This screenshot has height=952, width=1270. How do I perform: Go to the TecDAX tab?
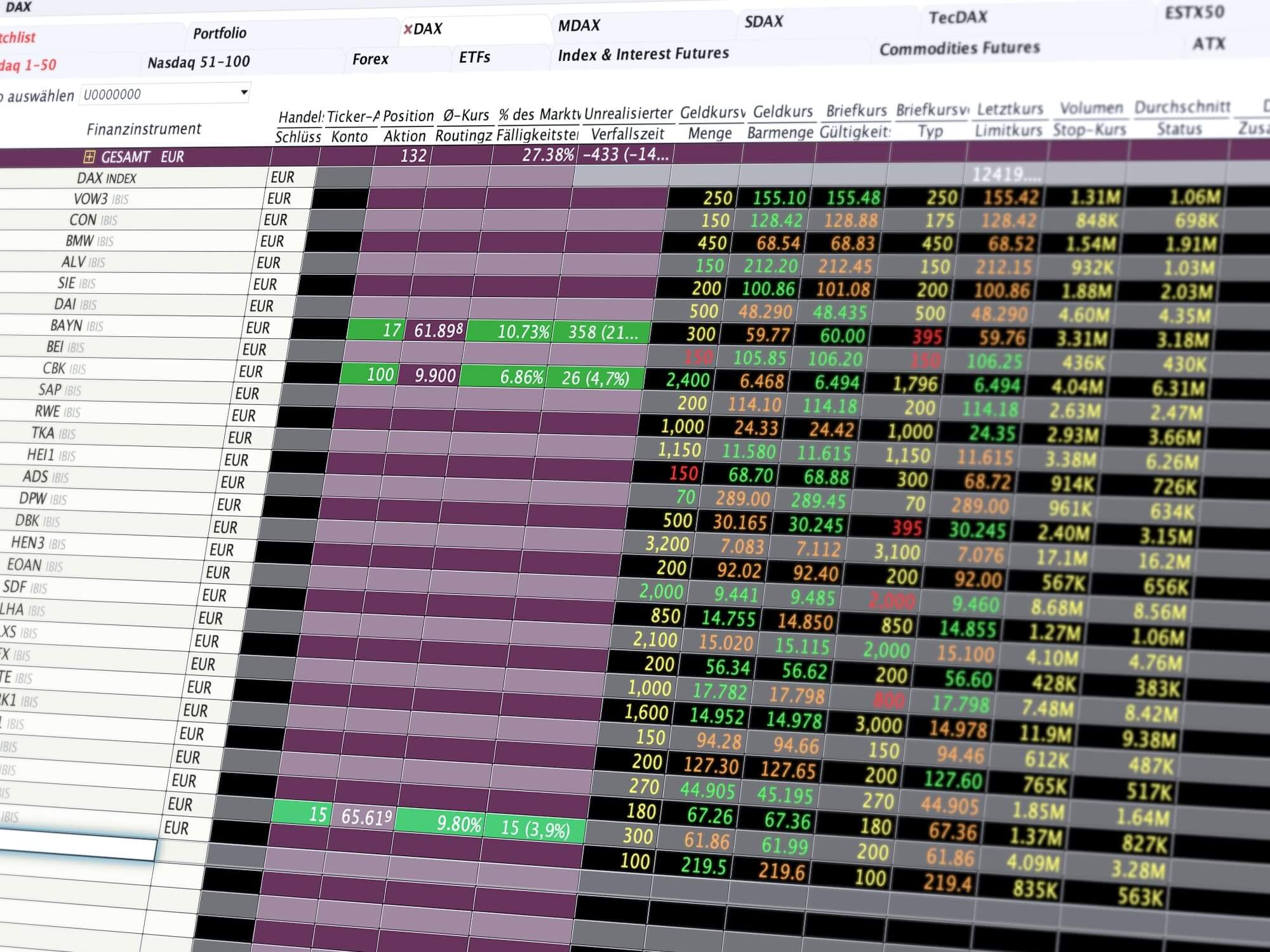(x=958, y=17)
